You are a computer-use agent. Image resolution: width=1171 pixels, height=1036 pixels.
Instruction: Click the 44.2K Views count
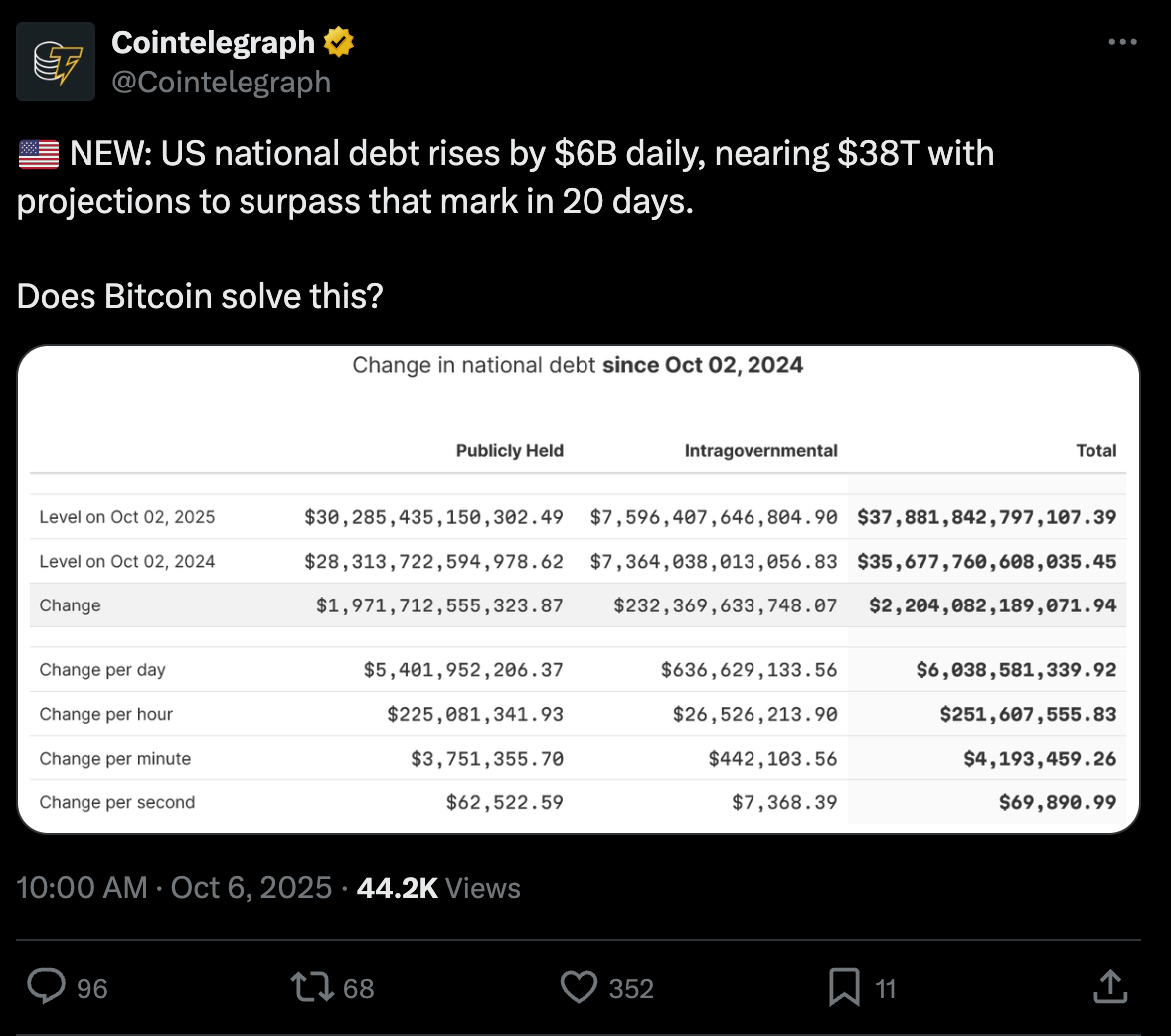(438, 887)
